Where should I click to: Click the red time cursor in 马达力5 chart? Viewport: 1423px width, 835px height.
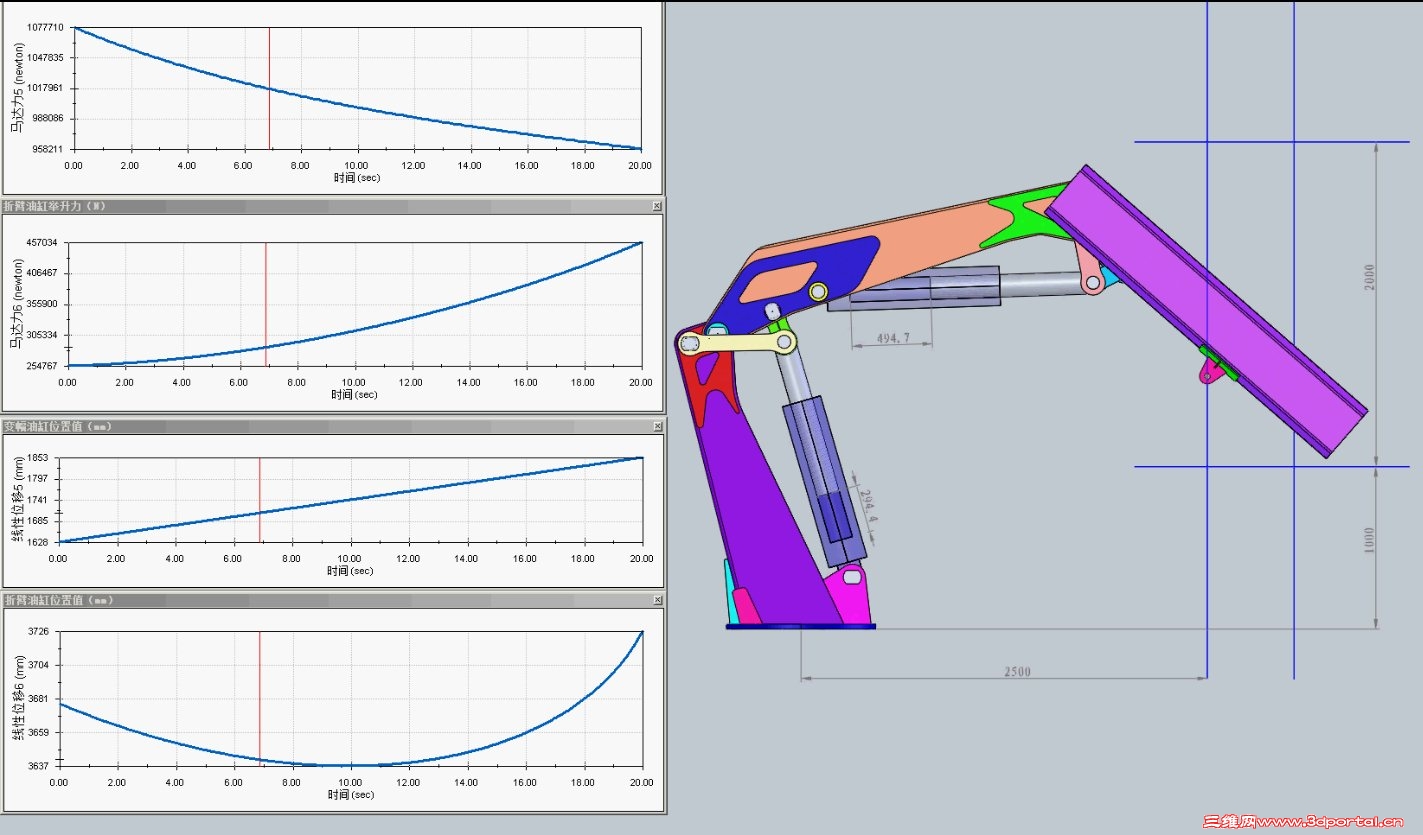coord(269,88)
